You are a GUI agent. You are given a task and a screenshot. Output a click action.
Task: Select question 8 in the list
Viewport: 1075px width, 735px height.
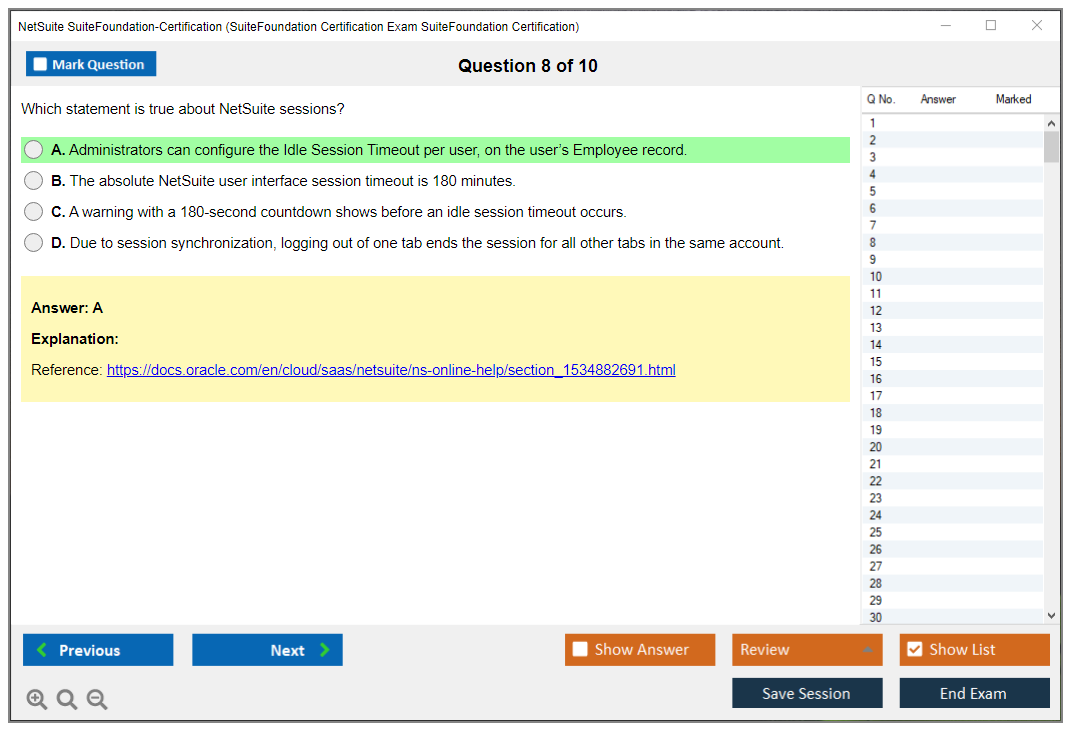(x=952, y=242)
